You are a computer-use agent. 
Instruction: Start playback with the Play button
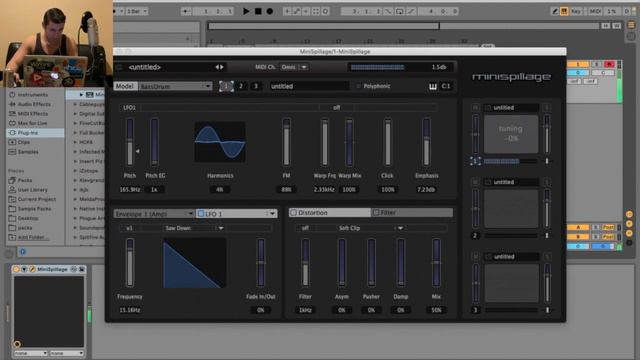(x=246, y=11)
